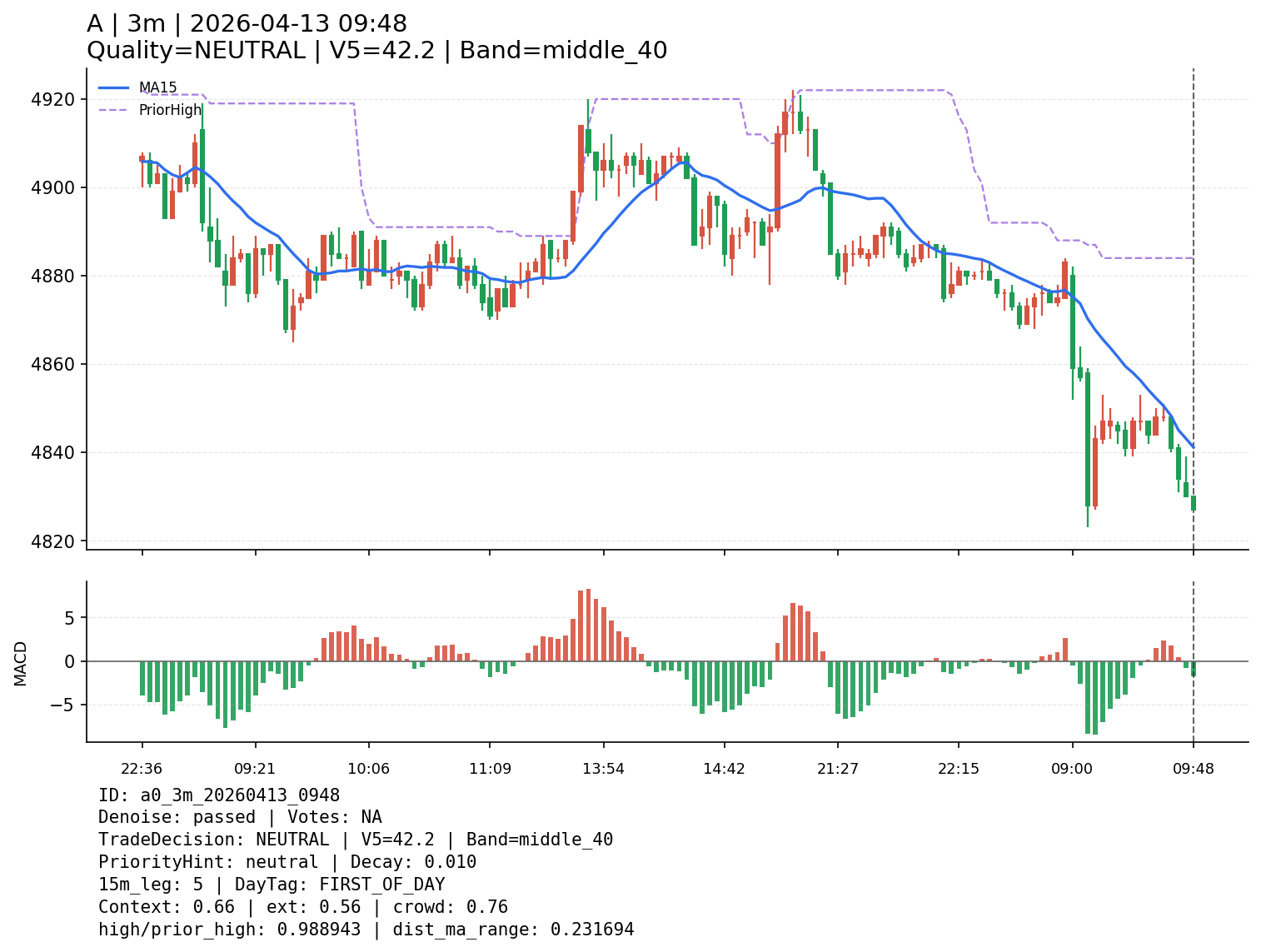
Task: Click the 09:48 x-axis time label
Action: (x=1193, y=768)
